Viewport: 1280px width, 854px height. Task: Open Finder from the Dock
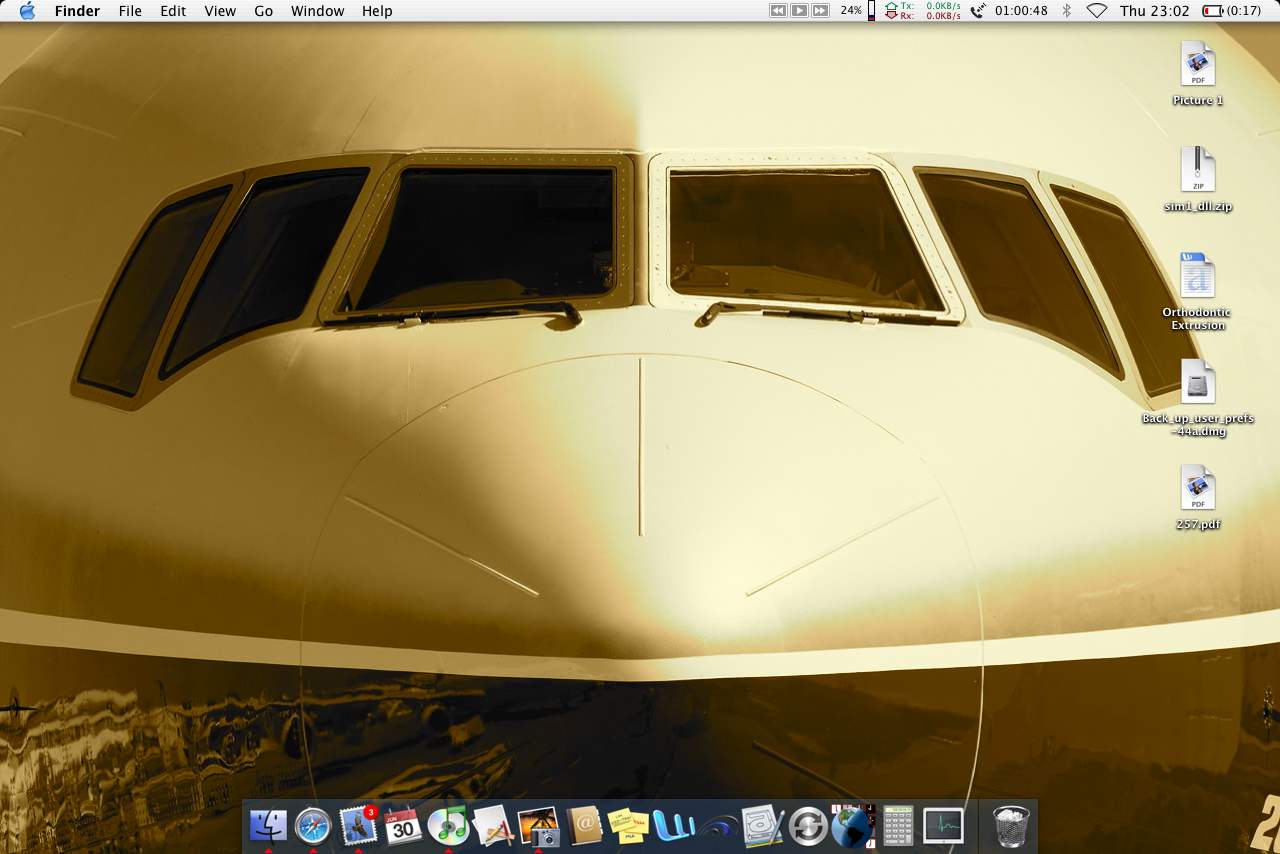tap(268, 826)
